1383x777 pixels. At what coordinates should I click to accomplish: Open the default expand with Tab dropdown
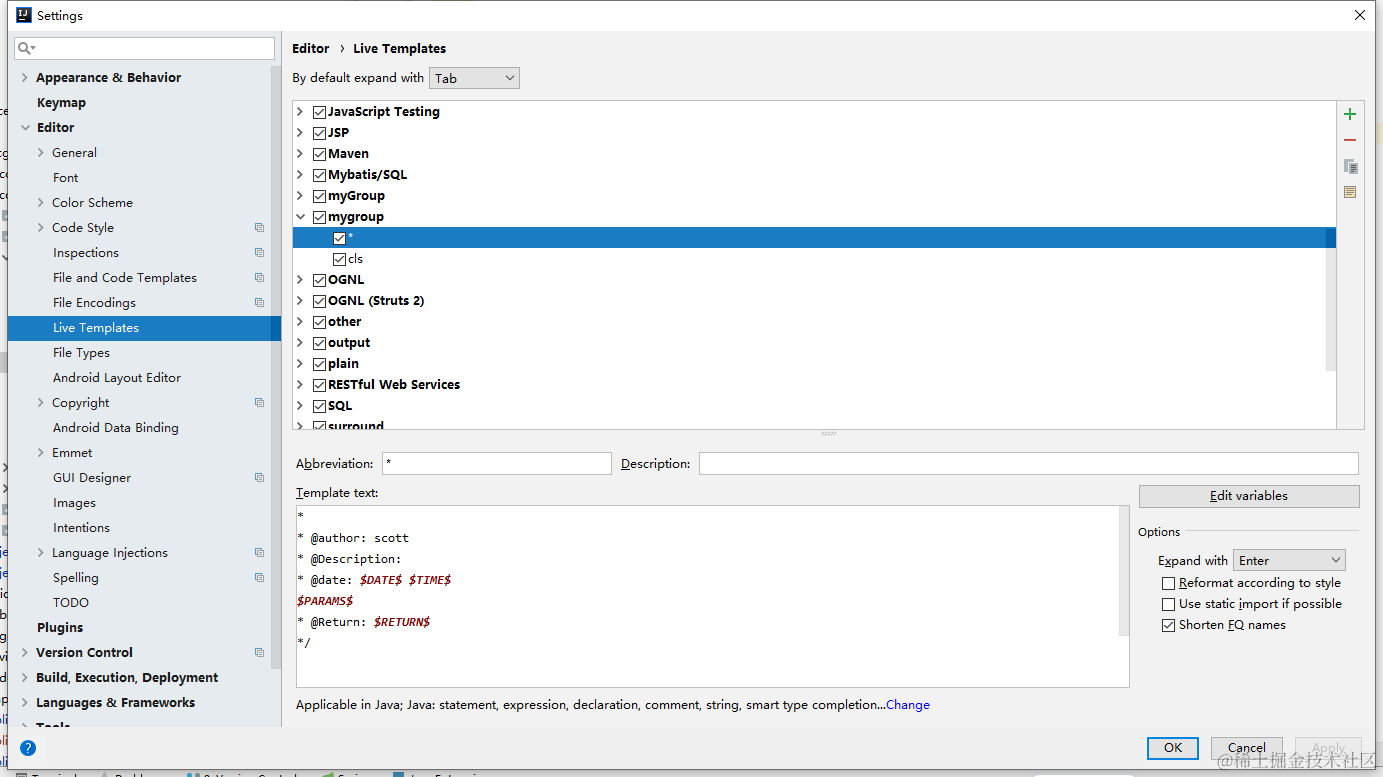(474, 78)
